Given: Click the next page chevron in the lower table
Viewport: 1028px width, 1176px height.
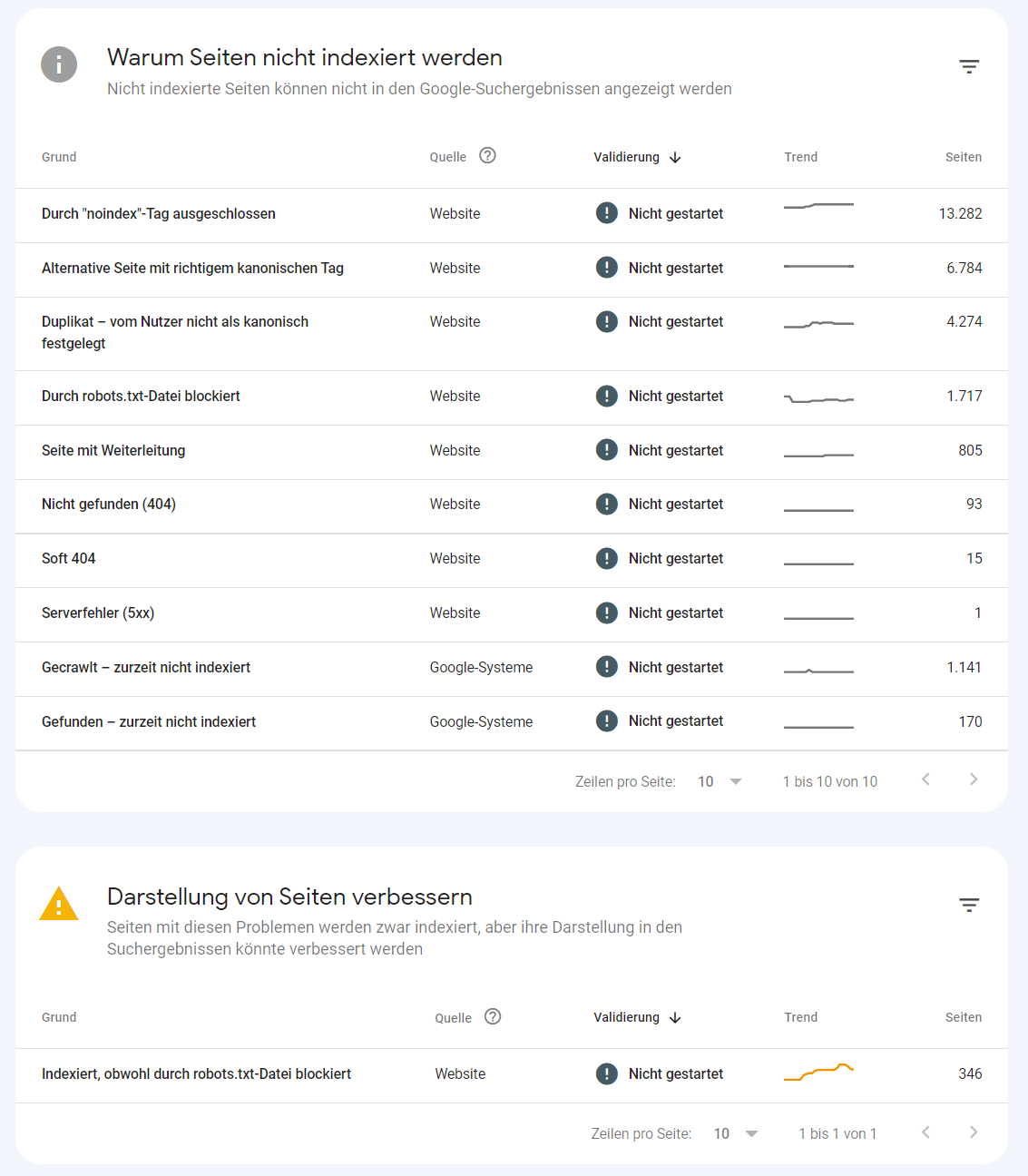Looking at the screenshot, I should click(974, 1132).
